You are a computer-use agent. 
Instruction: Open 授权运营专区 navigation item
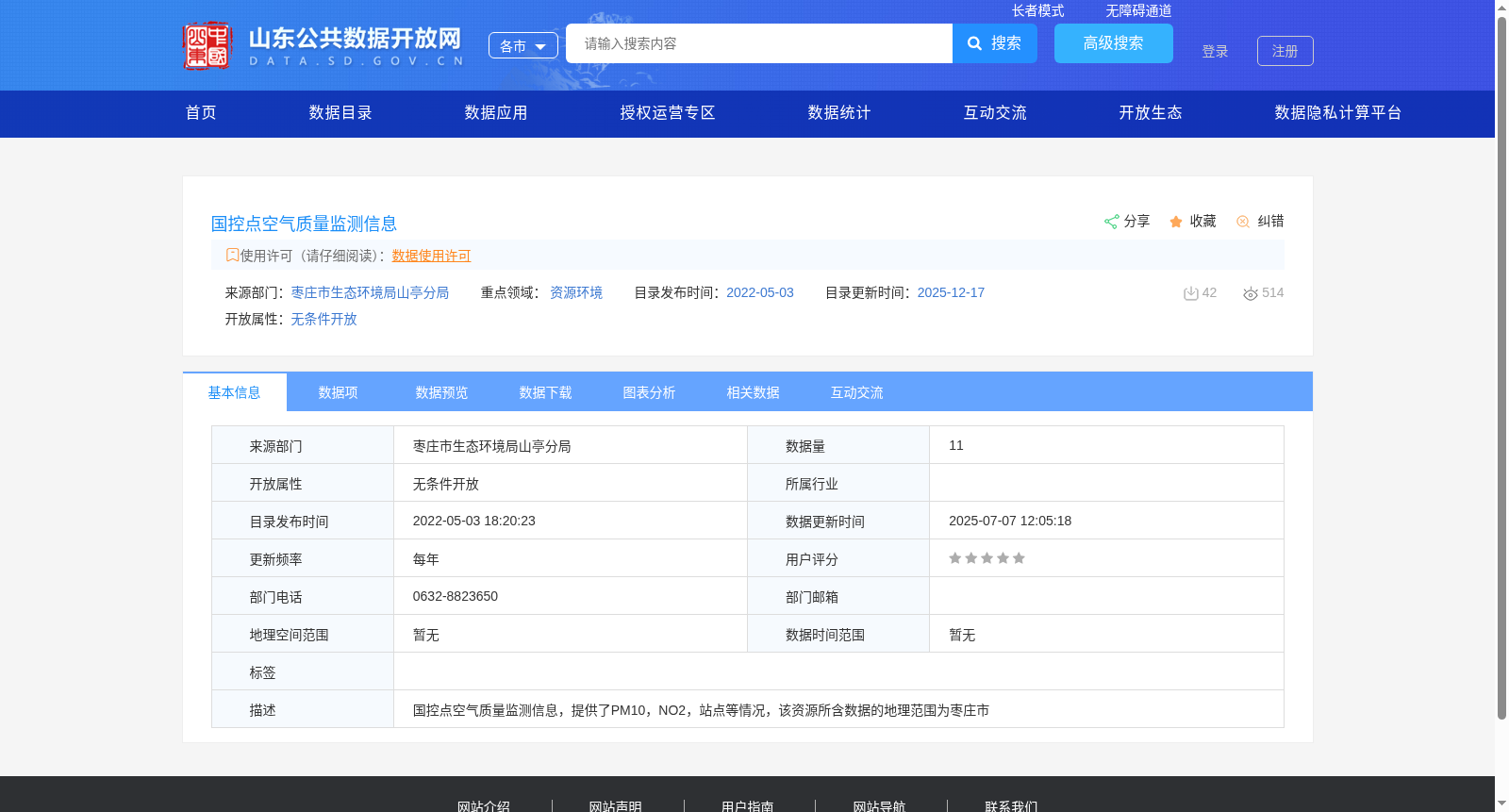tap(668, 112)
